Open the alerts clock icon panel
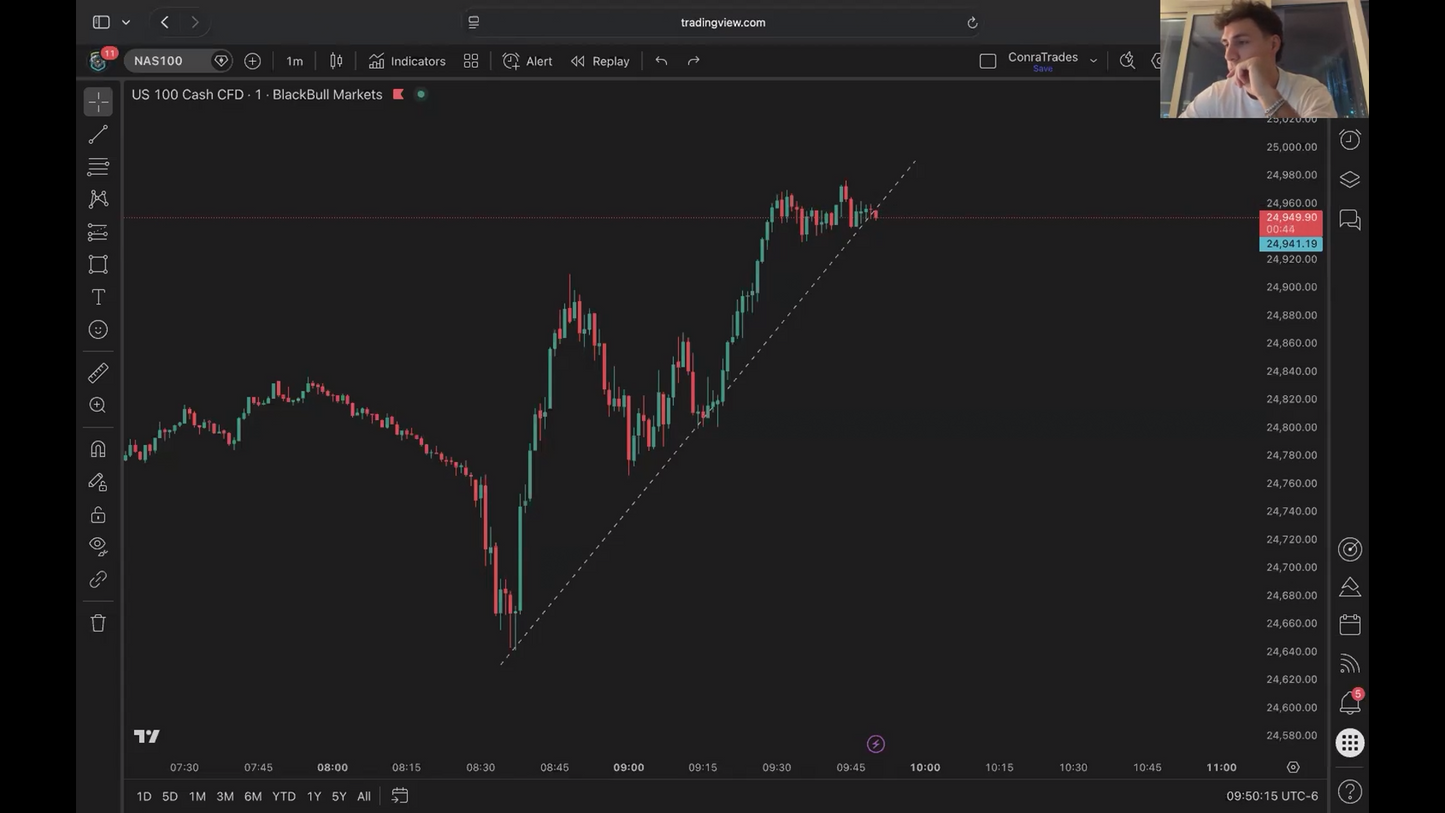Screen dimensions: 1445x813 [1350, 140]
